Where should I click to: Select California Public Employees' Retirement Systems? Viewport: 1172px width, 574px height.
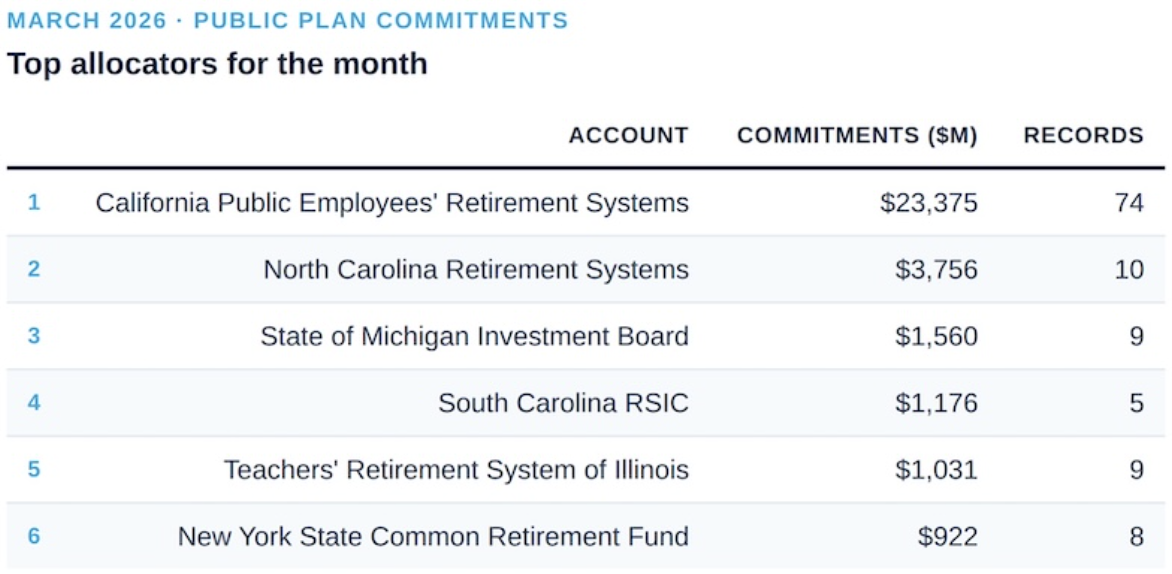pyautogui.click(x=392, y=203)
